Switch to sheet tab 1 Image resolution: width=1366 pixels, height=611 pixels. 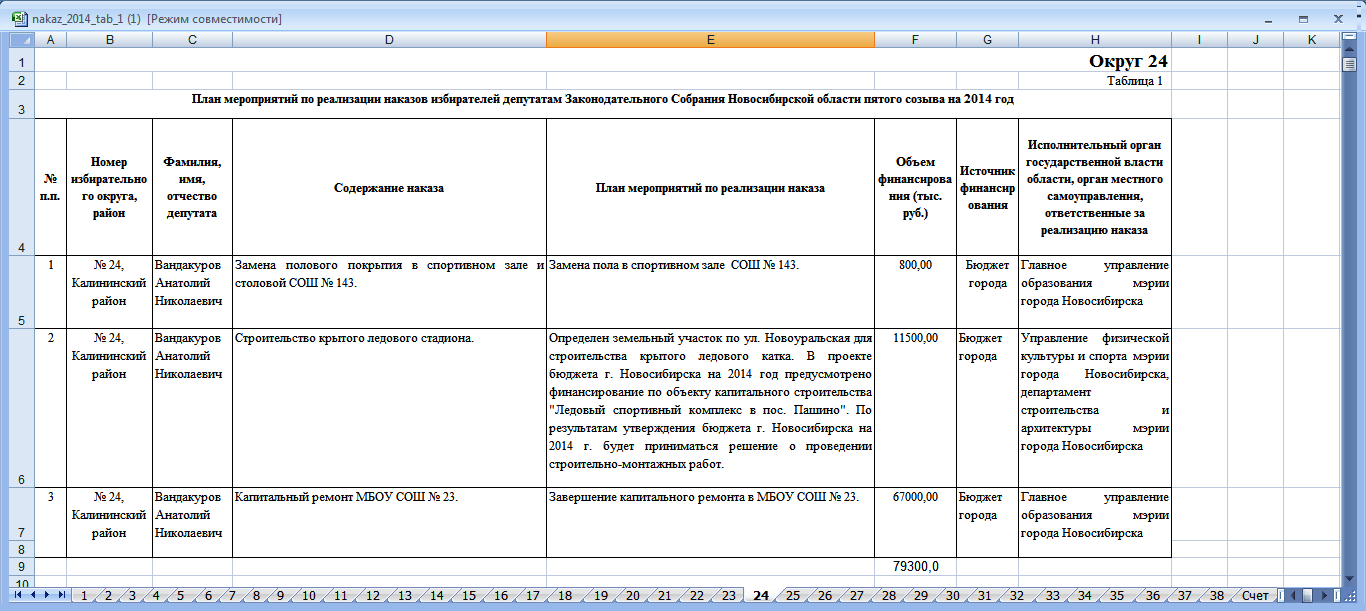tap(84, 596)
